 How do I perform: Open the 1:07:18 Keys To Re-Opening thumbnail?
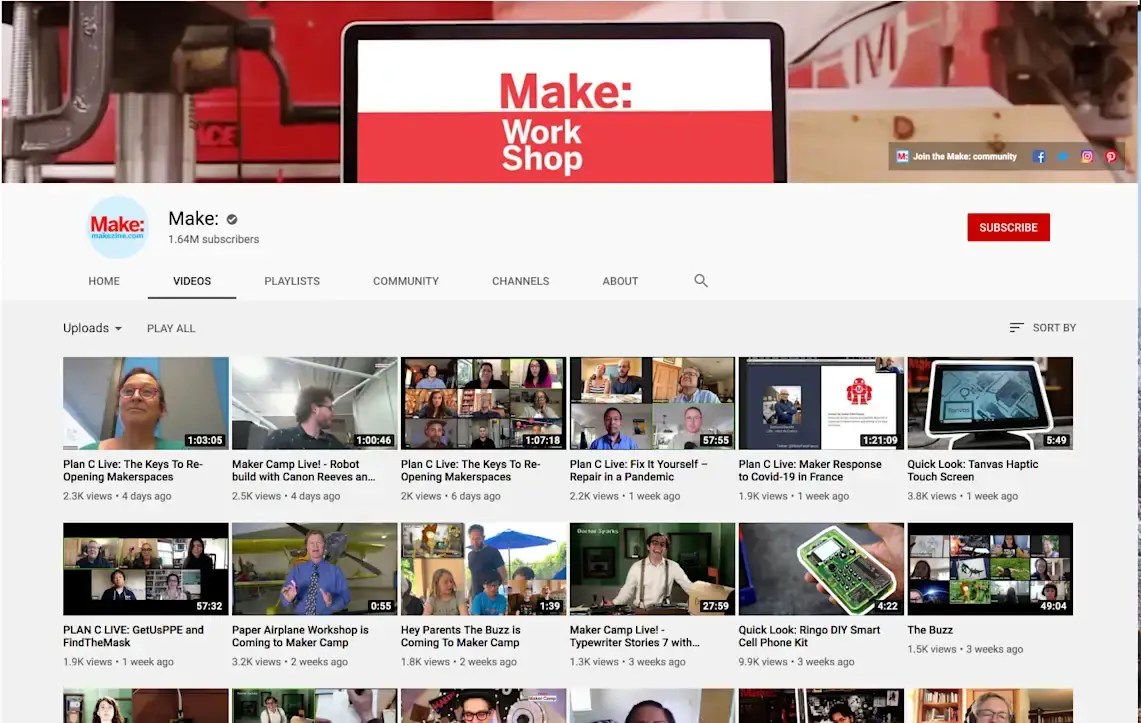tap(483, 403)
